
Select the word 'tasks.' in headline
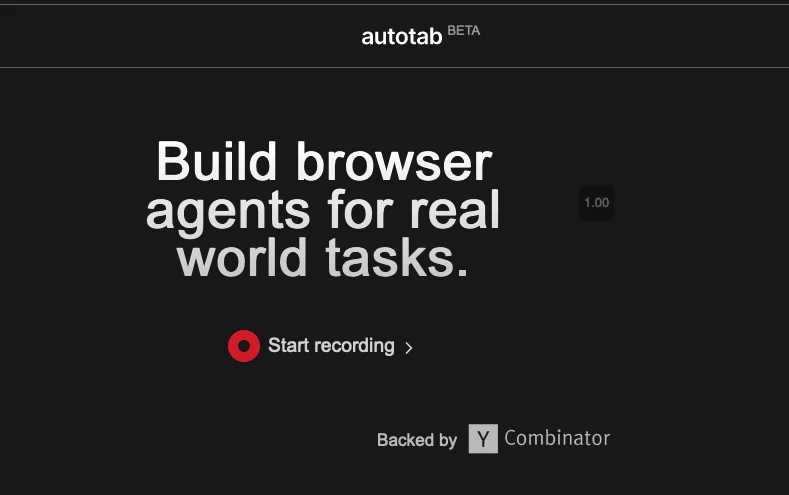click(397, 258)
